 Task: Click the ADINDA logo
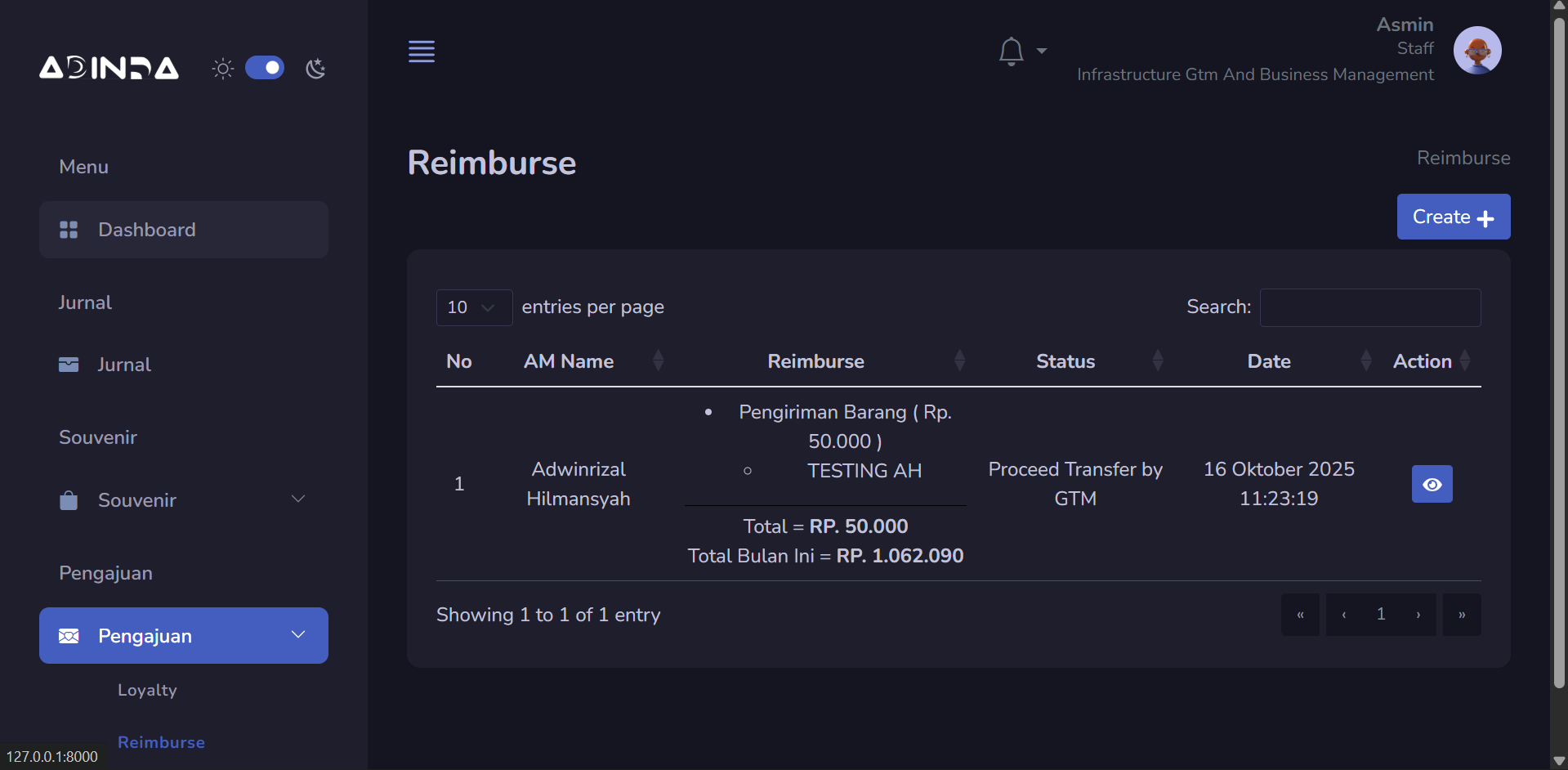click(109, 68)
